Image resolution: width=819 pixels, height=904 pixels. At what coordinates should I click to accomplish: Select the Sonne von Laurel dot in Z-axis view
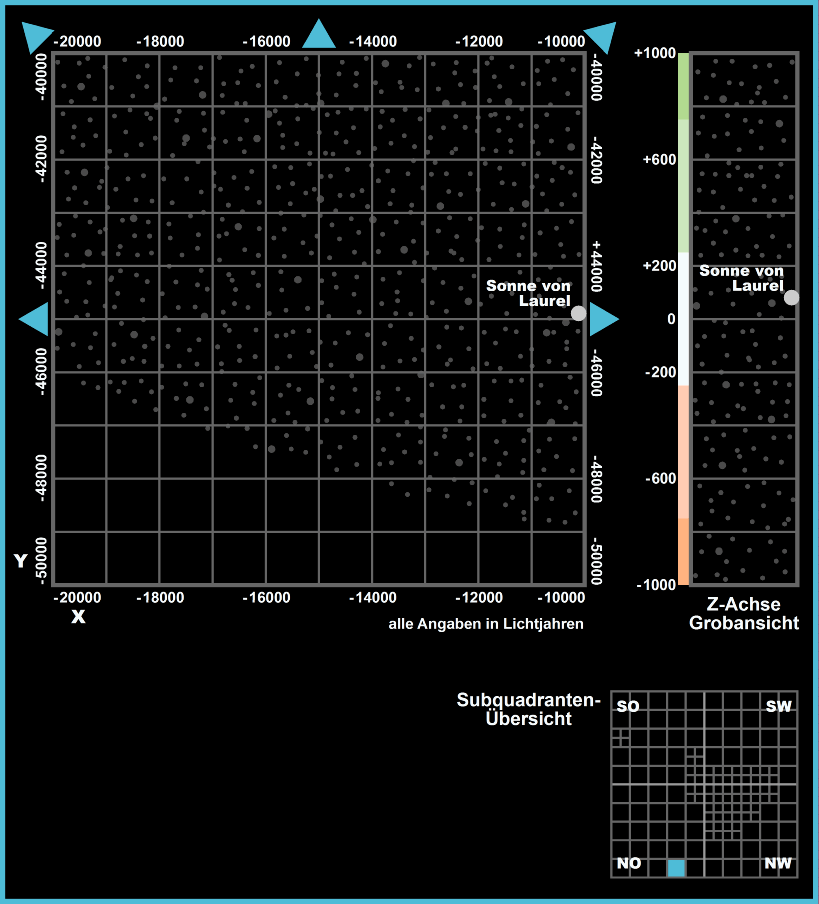791,297
